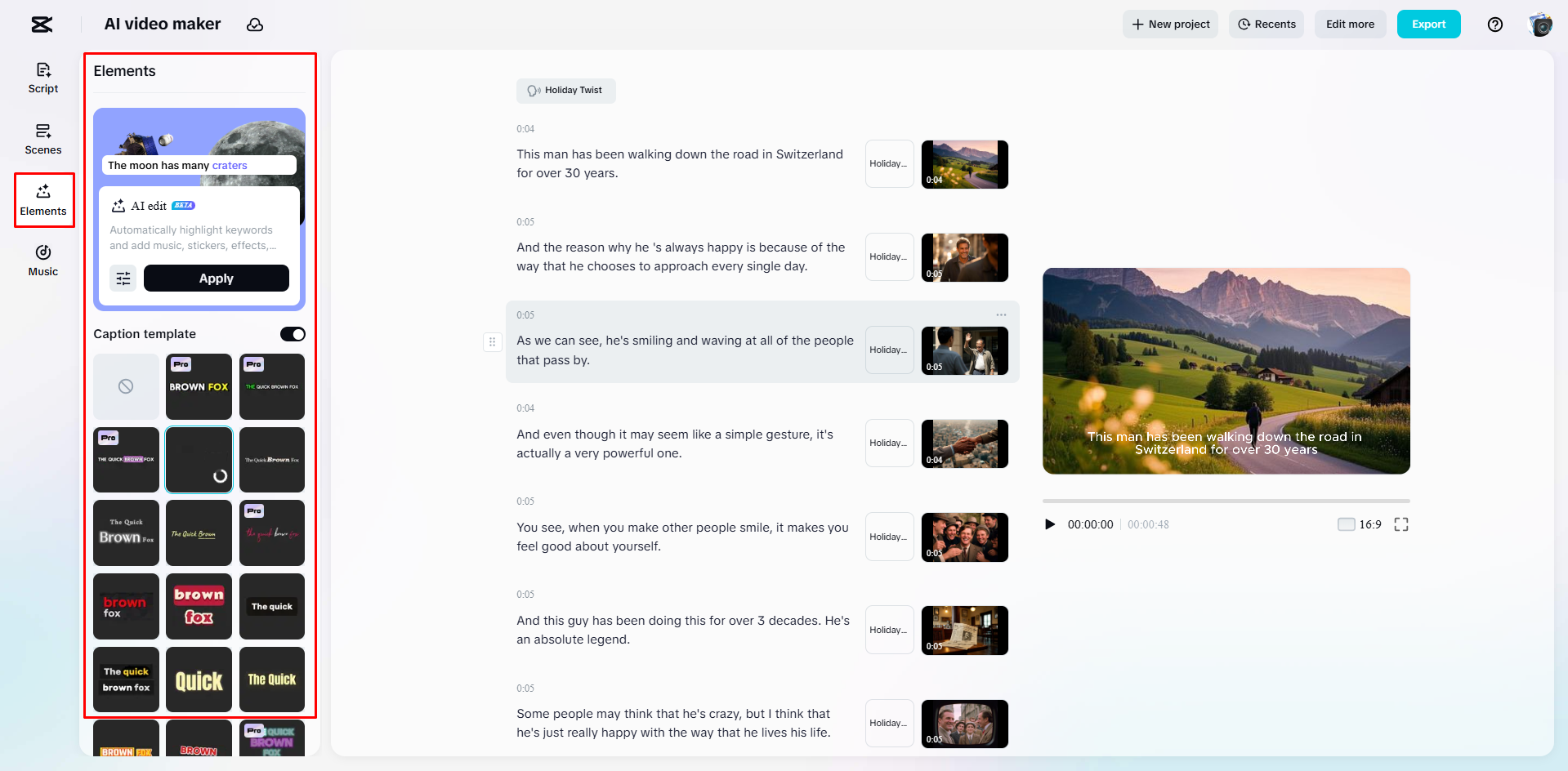Export the video

point(1428,25)
